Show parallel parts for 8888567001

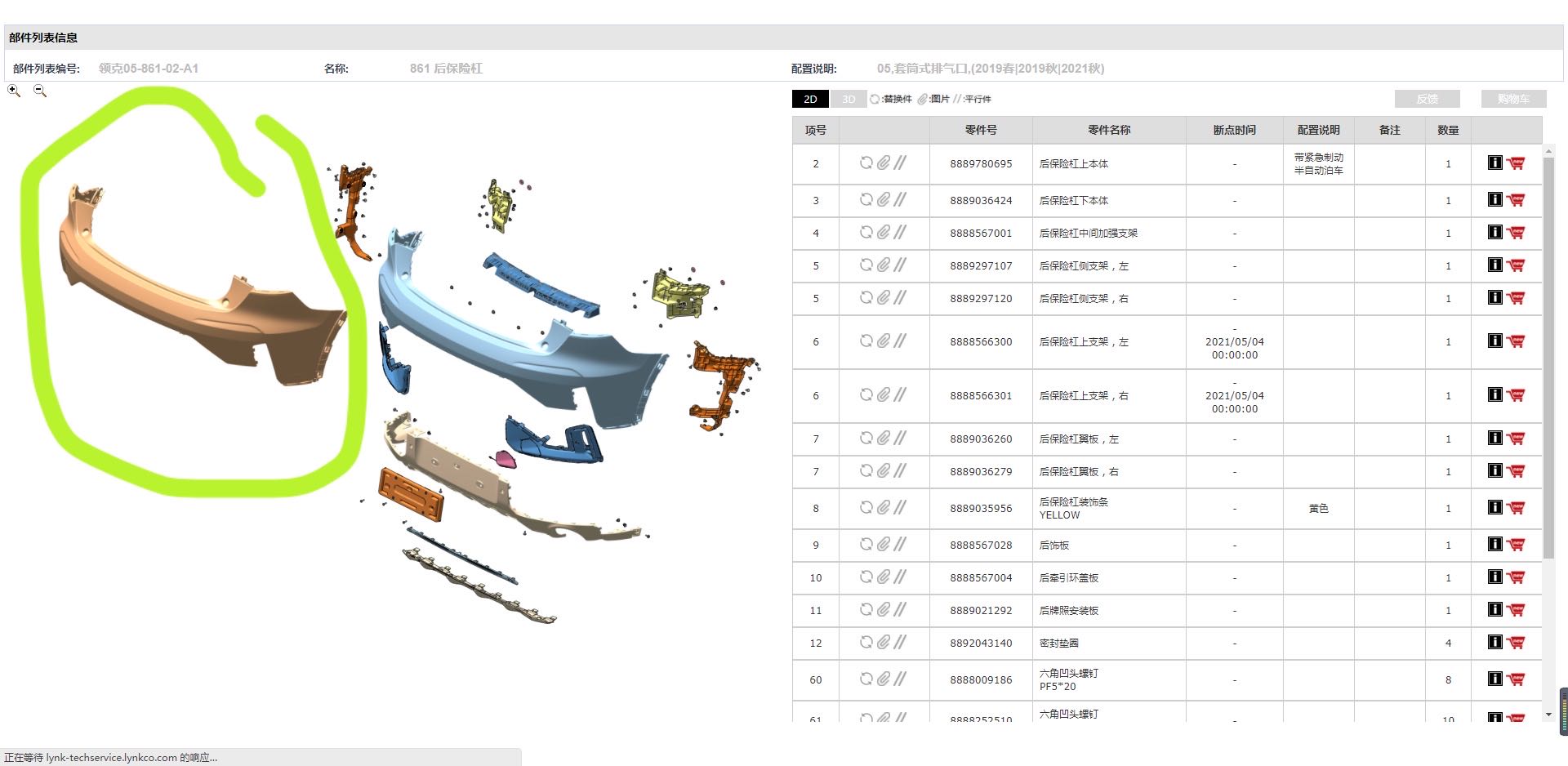900,233
